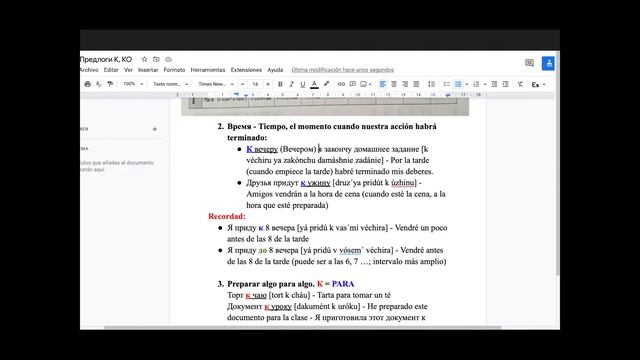Click the document title Предлоги К, КО
Image resolution: width=640 pixels, height=360 pixels.
click(x=106, y=59)
